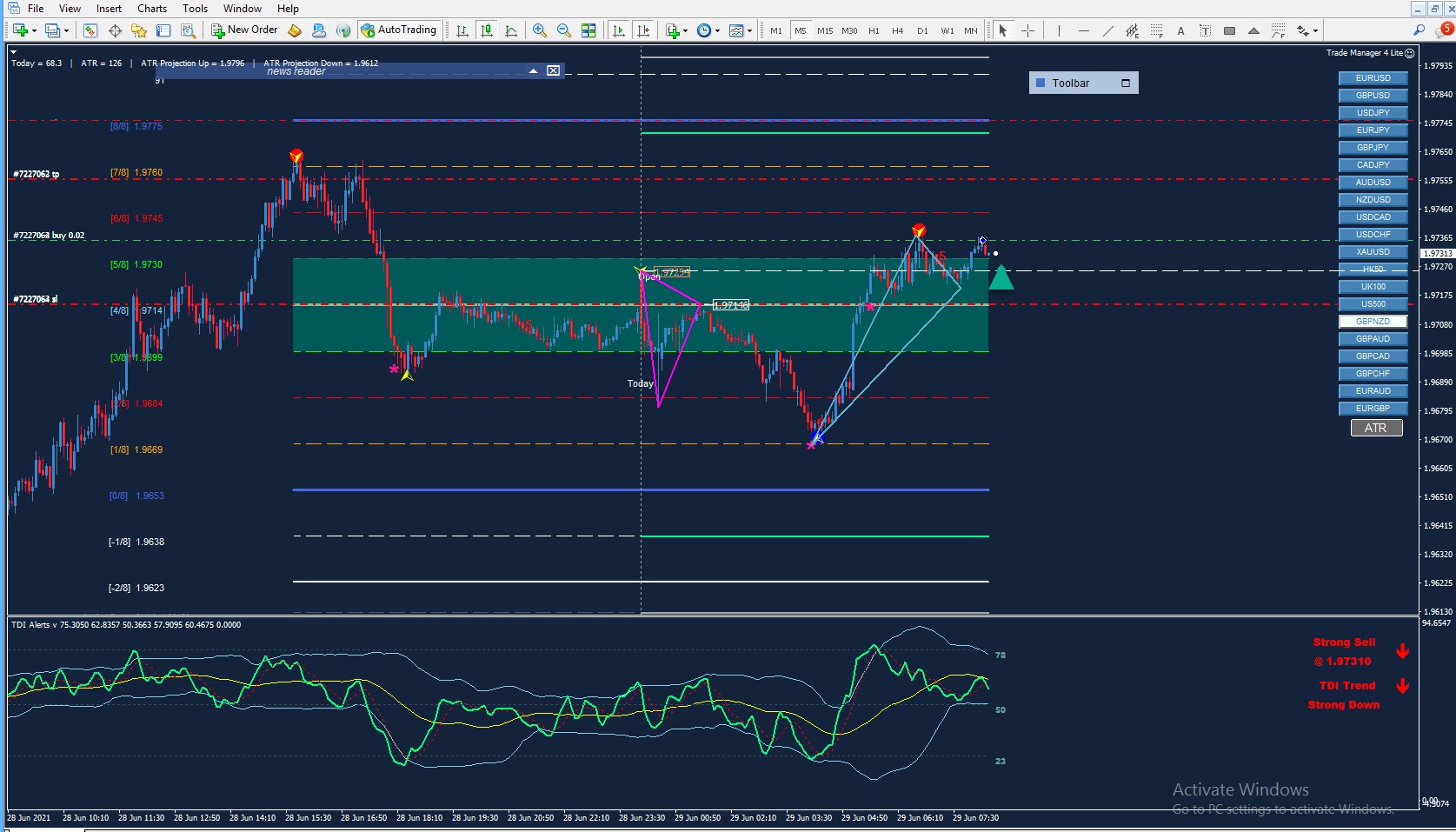The image size is (1456, 832).
Task: Open the search magnifier in toolbar
Action: pyautogui.click(x=1419, y=30)
